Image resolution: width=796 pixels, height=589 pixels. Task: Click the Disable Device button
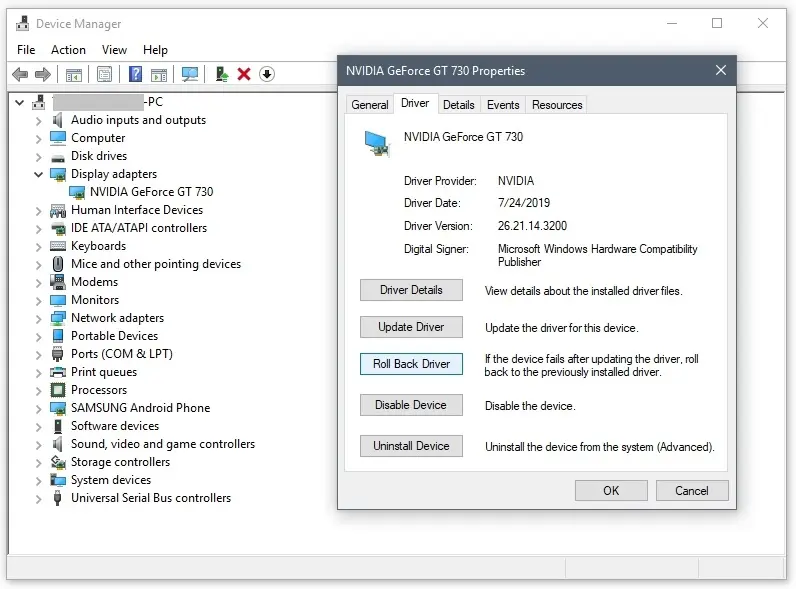411,405
